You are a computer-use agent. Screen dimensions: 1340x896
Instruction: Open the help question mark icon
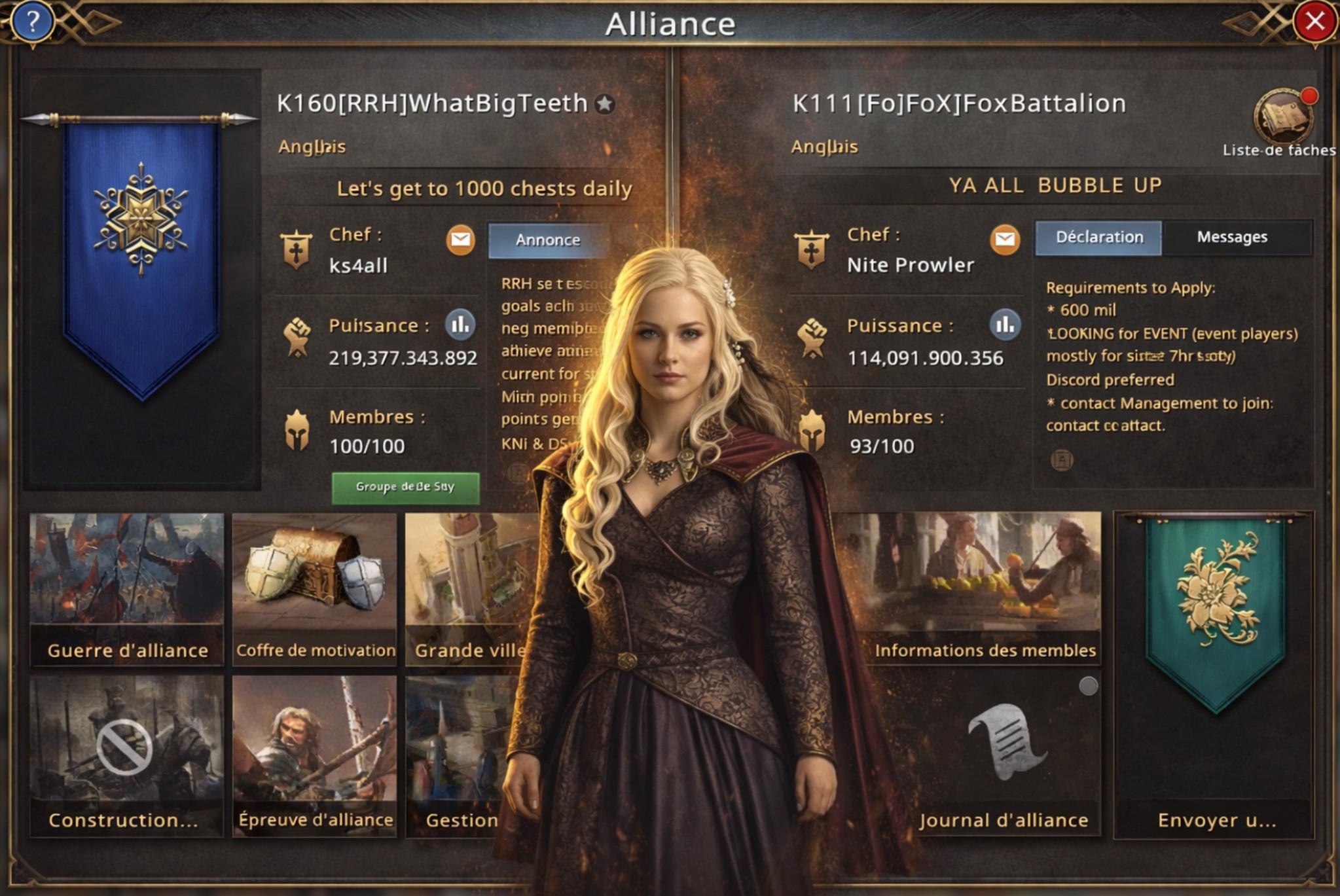click(x=31, y=22)
